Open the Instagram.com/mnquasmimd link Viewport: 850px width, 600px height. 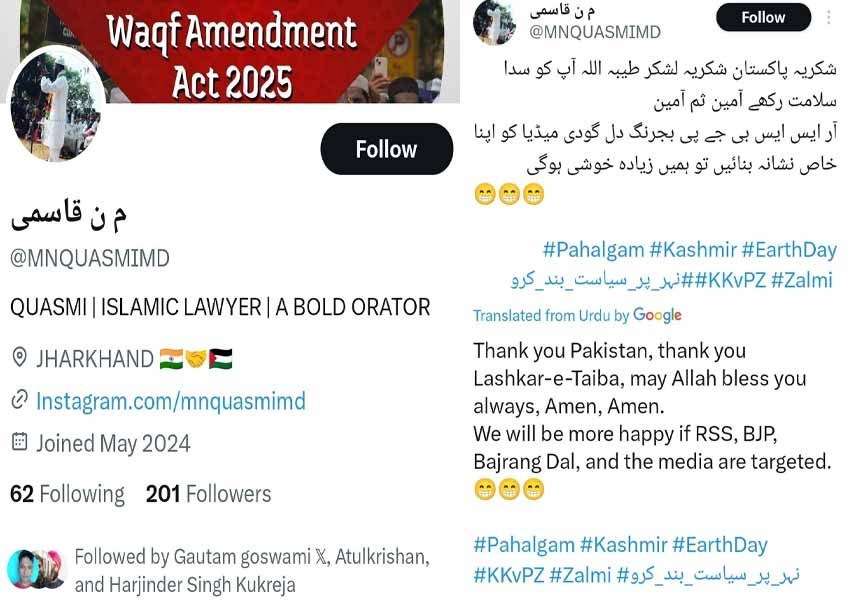tap(171, 401)
